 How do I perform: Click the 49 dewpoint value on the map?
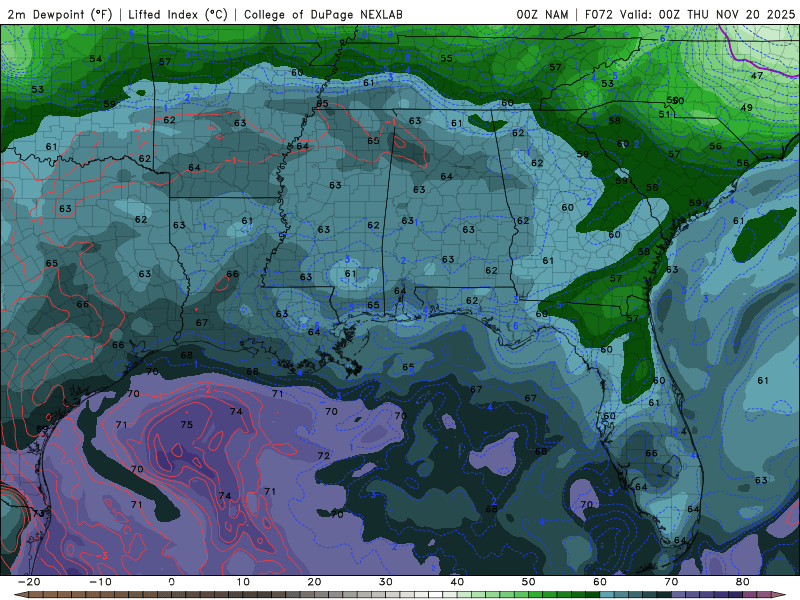coord(746,108)
